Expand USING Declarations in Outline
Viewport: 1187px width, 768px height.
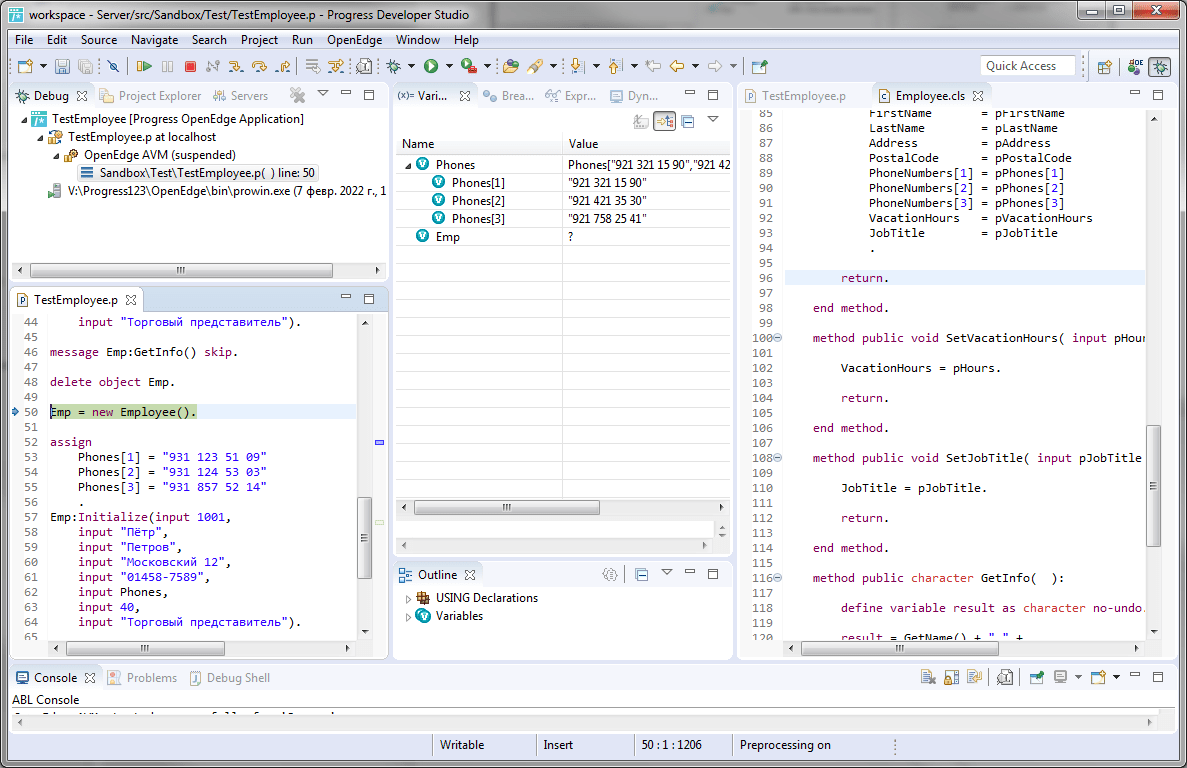[408, 599]
